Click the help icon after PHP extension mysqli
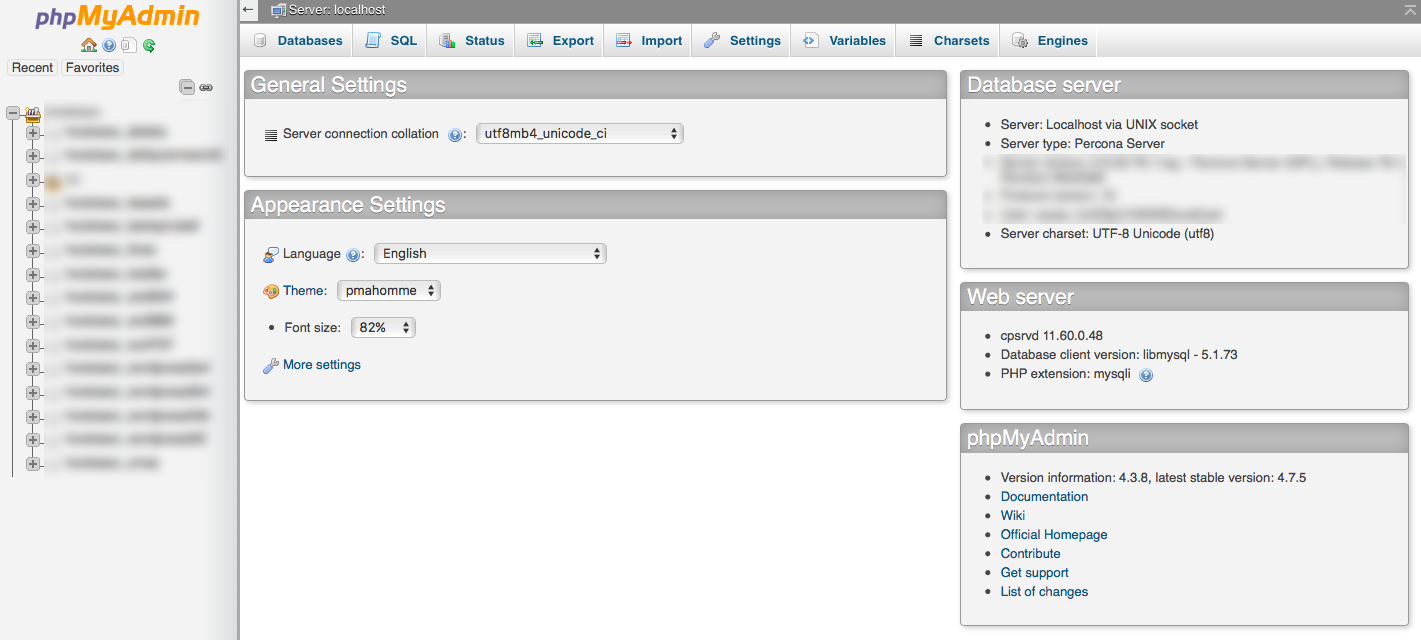The image size is (1421, 640). (x=1146, y=374)
